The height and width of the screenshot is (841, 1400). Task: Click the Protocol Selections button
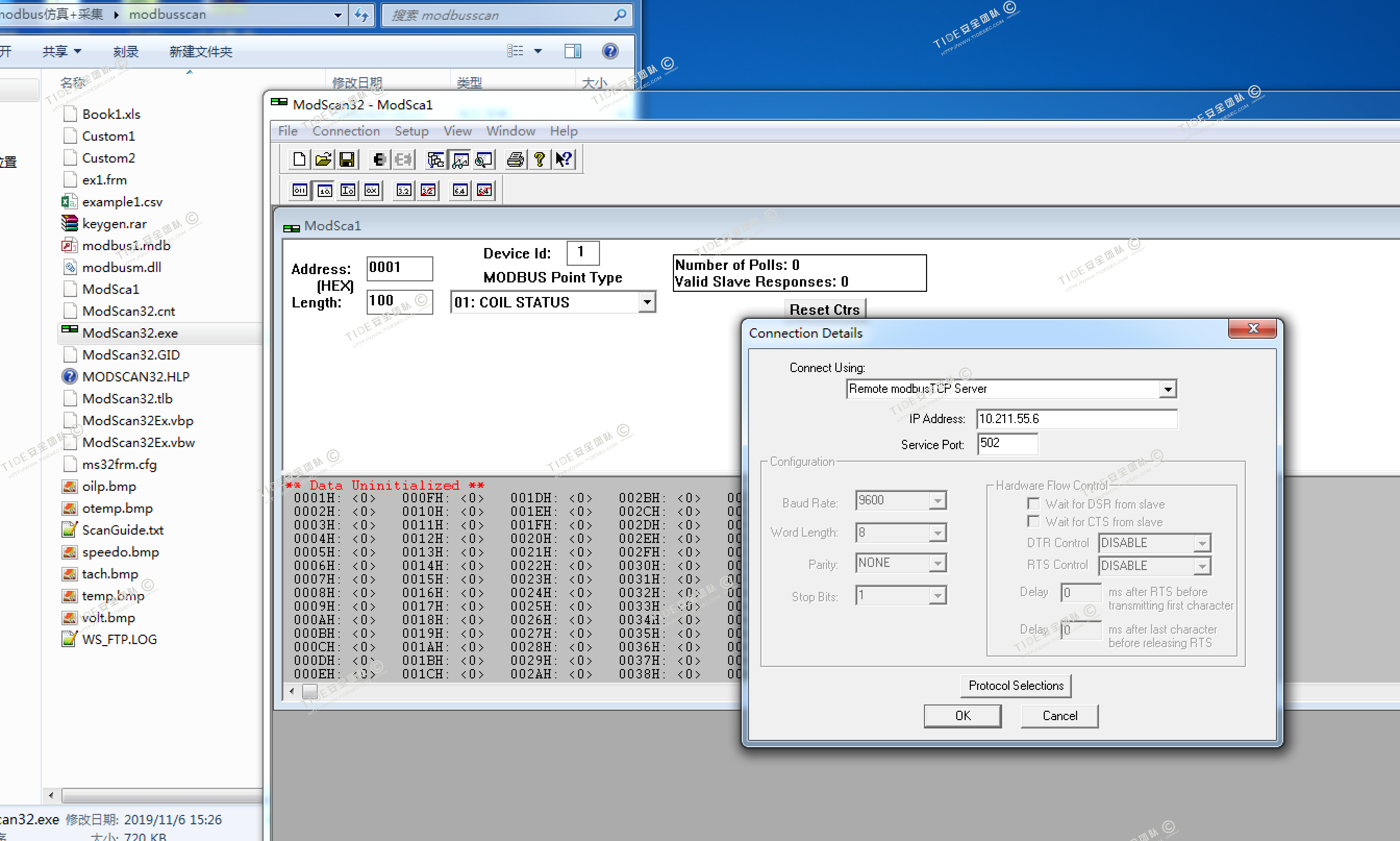(x=1016, y=686)
